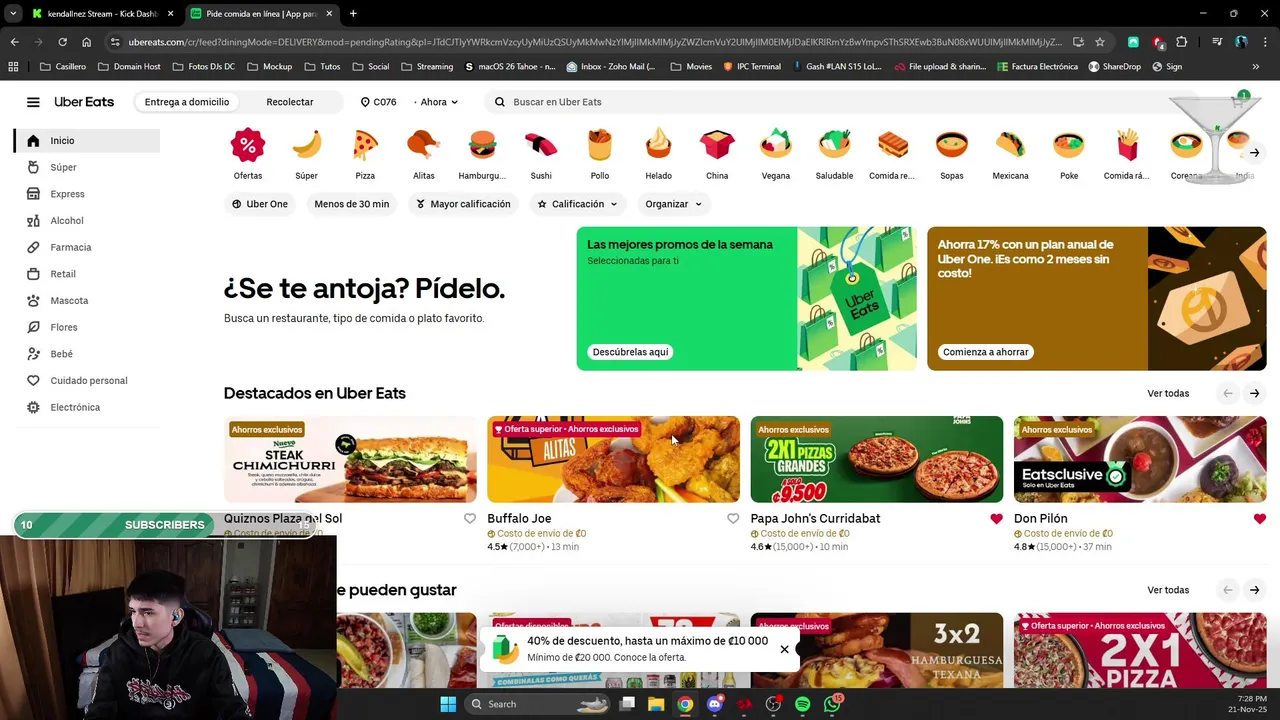Pick the Sushi category icon
Viewport: 1280px width, 720px height.
[541, 146]
